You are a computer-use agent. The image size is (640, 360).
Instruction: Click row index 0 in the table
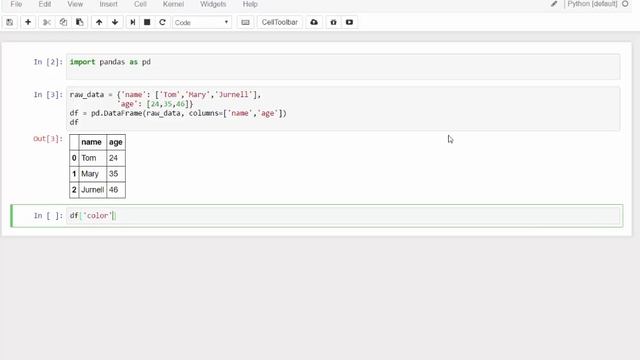pyautogui.click(x=74, y=158)
